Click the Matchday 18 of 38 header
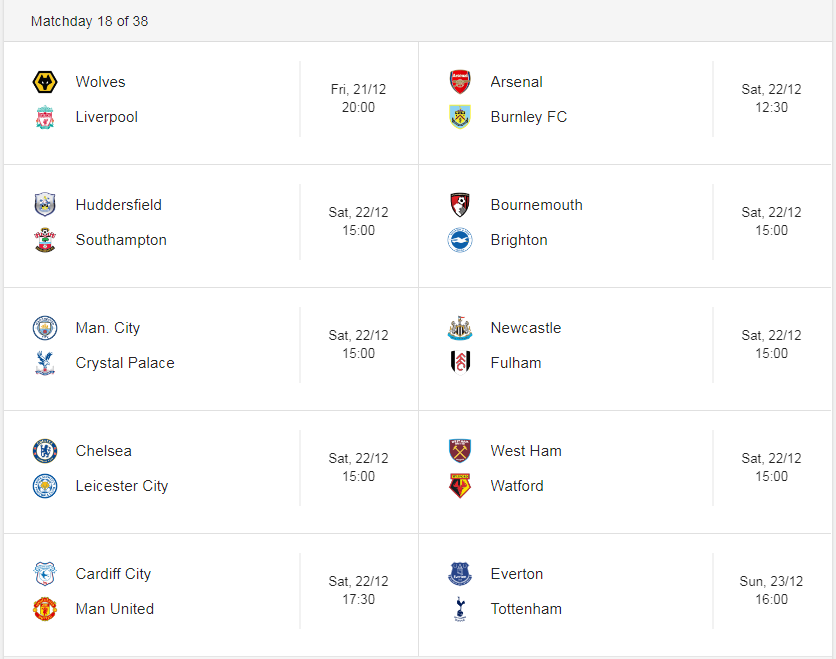Viewport: 836px width, 659px height. click(x=89, y=21)
